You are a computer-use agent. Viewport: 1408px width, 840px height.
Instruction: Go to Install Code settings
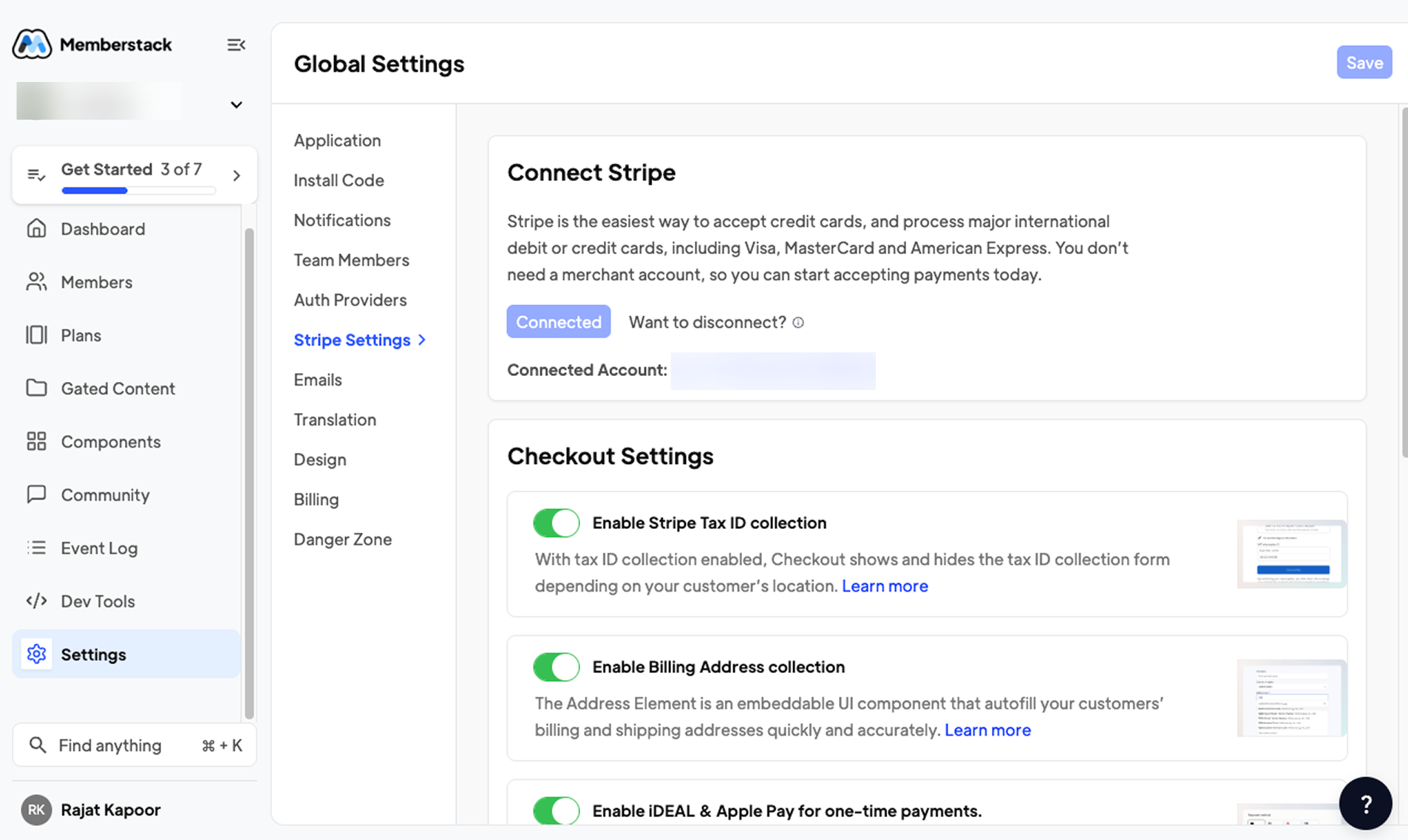(339, 180)
